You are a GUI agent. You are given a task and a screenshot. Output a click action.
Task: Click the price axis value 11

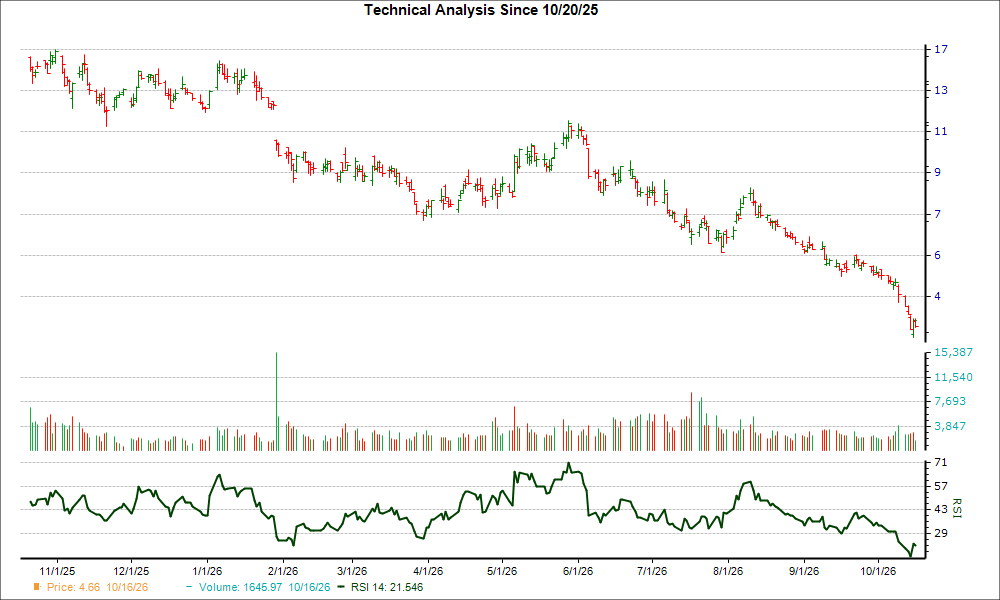click(x=941, y=131)
